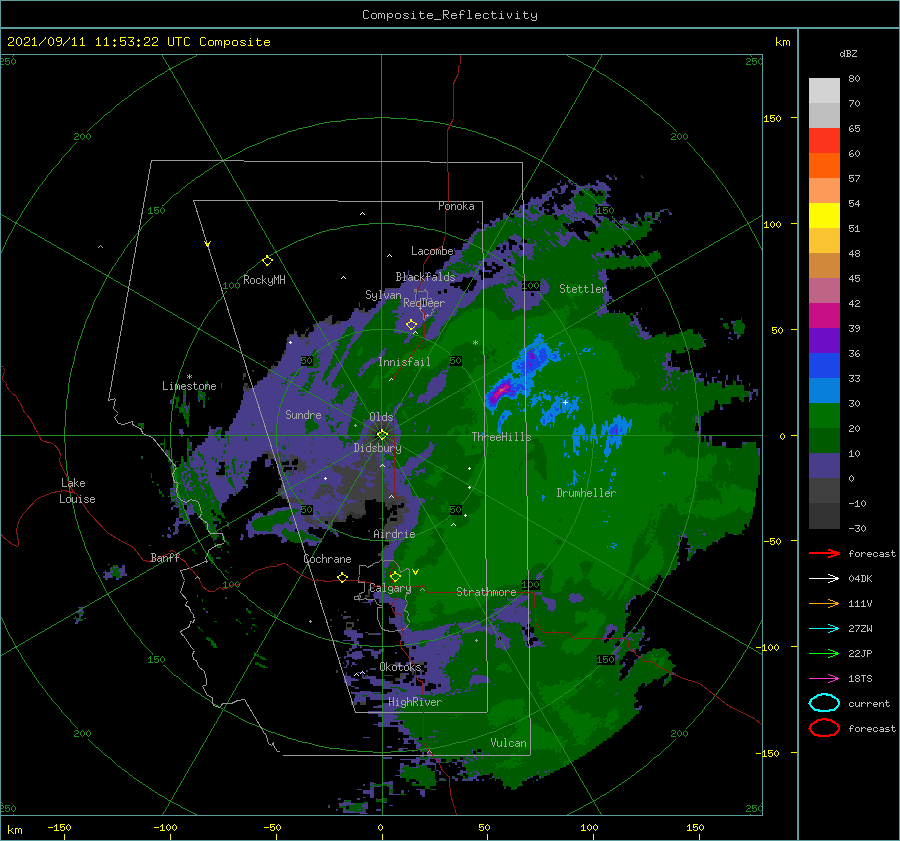Click yellow diamond marker below RedDeer
Image resolution: width=900 pixels, height=841 pixels.
tap(412, 325)
